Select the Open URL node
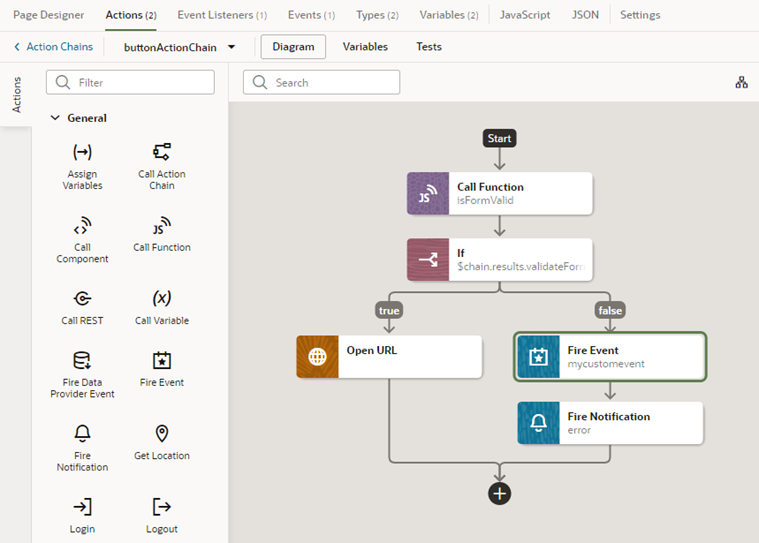 coord(389,357)
